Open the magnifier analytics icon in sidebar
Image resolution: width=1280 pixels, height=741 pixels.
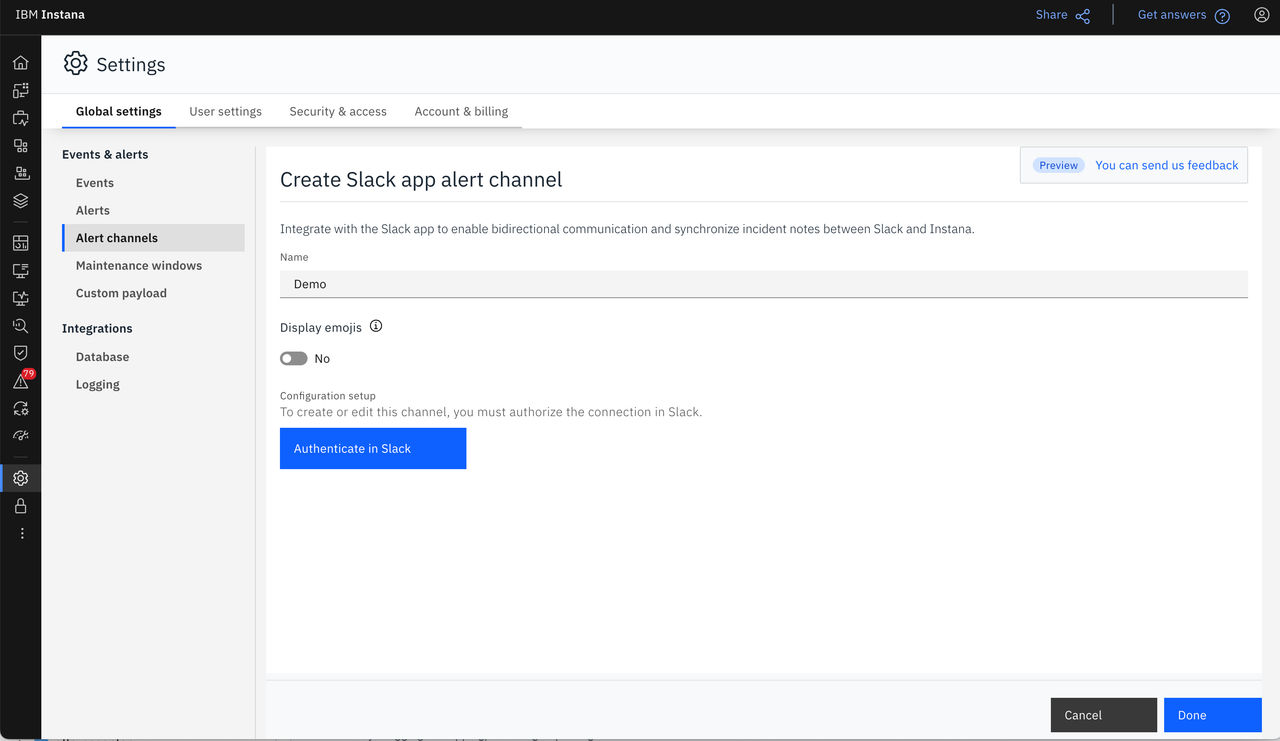coord(20,326)
